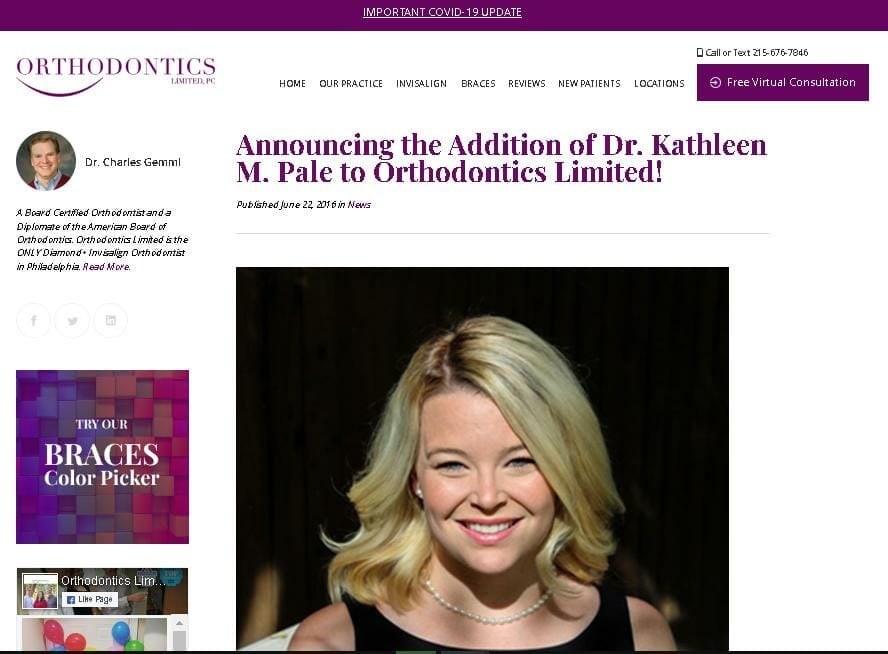Click the Facebook Like Page button
888x654 pixels.
90,599
